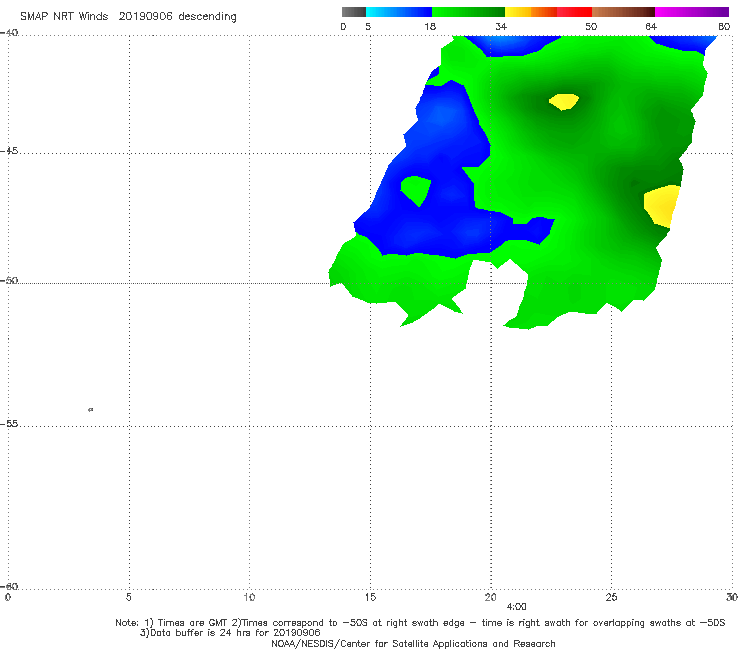The image size is (740, 650).
Task: Click the magenta-purple segment of the color bar
Action: click(x=692, y=12)
